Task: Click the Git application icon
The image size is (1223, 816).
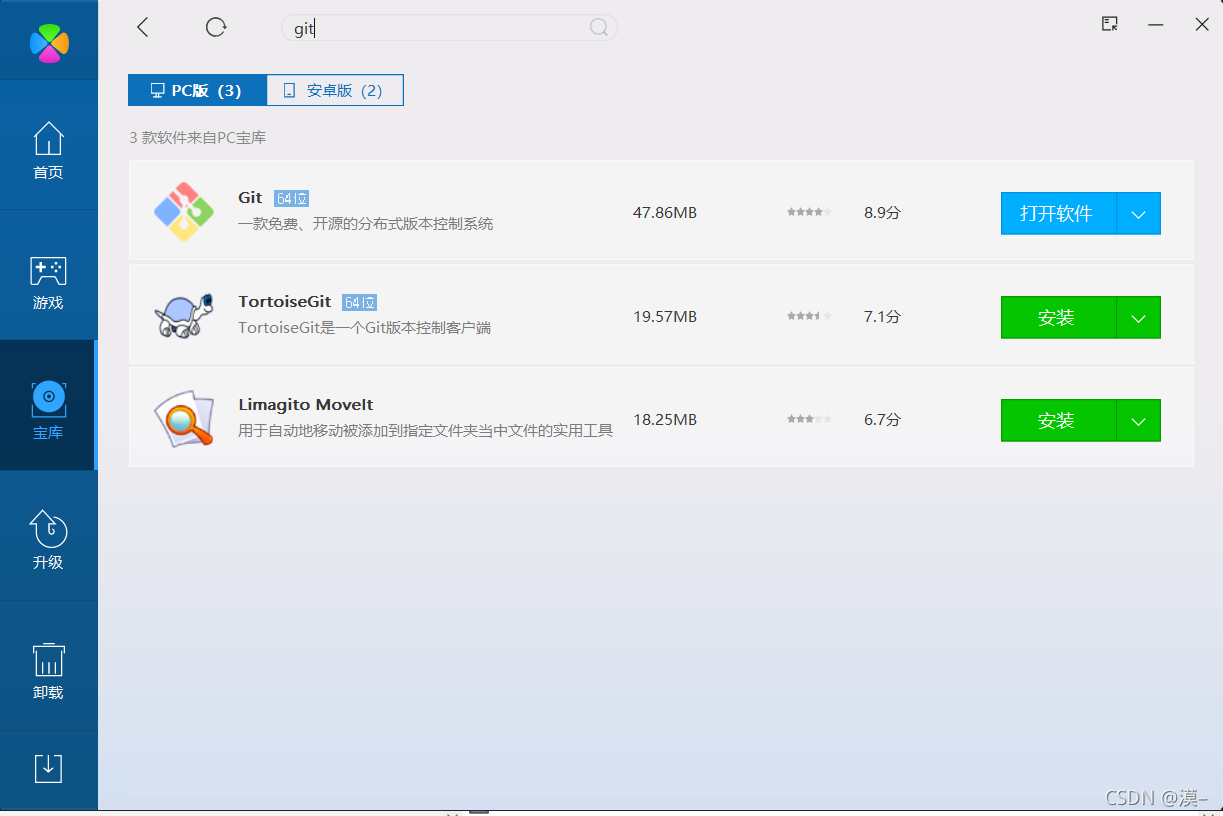Action: click(184, 212)
